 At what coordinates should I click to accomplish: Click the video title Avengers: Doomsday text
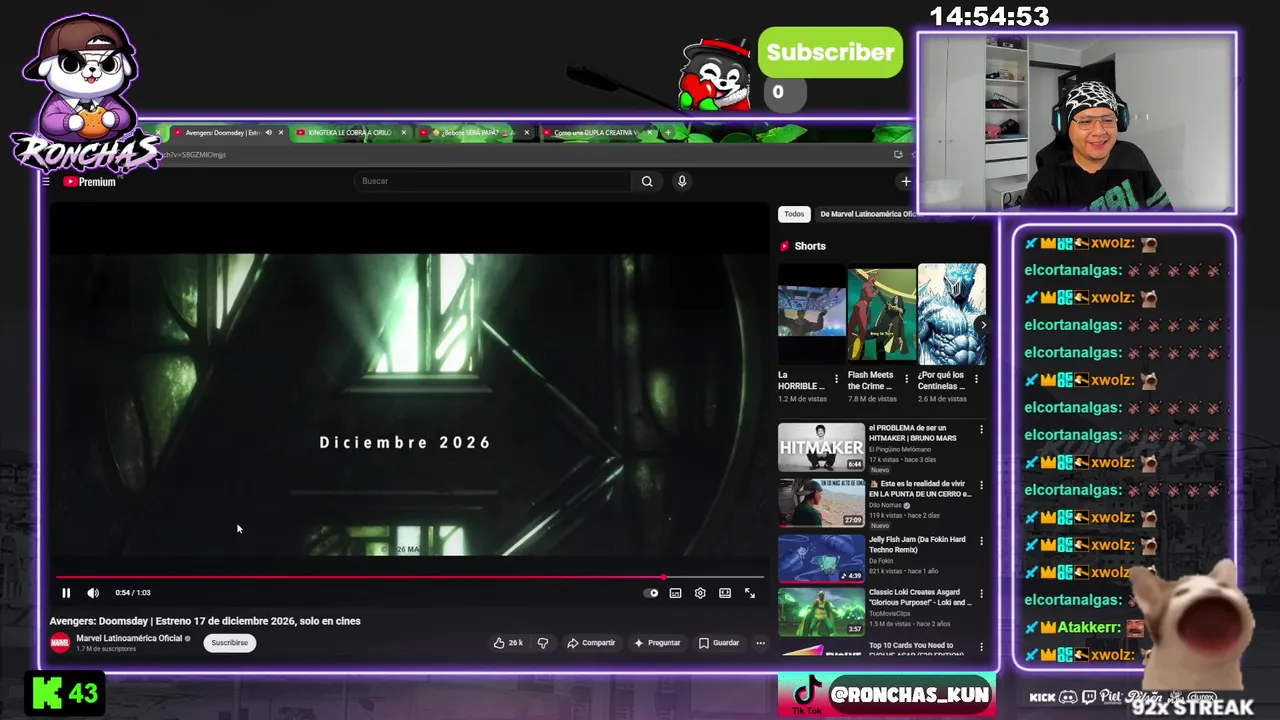coord(205,621)
